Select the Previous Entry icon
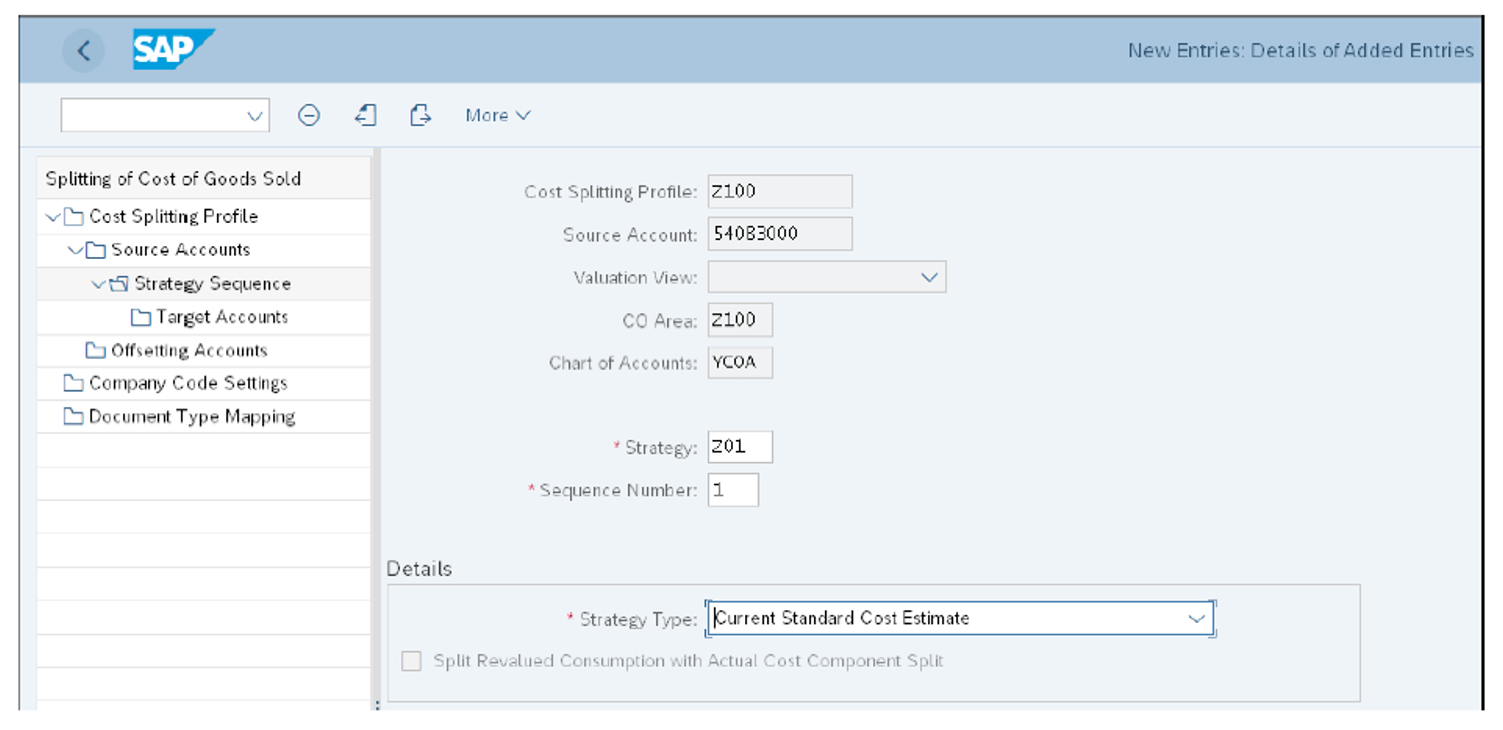Image resolution: width=1503 pixels, height=730 pixels. click(x=365, y=115)
